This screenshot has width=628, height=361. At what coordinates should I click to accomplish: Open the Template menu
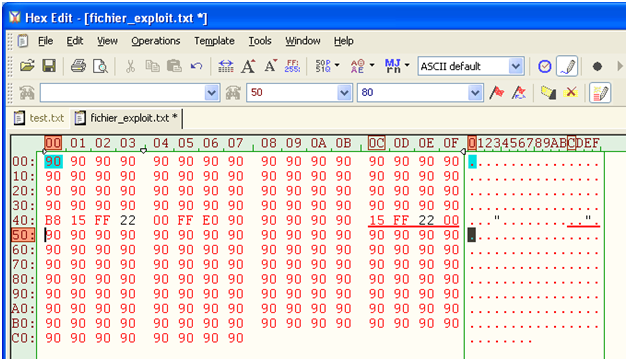click(x=214, y=41)
